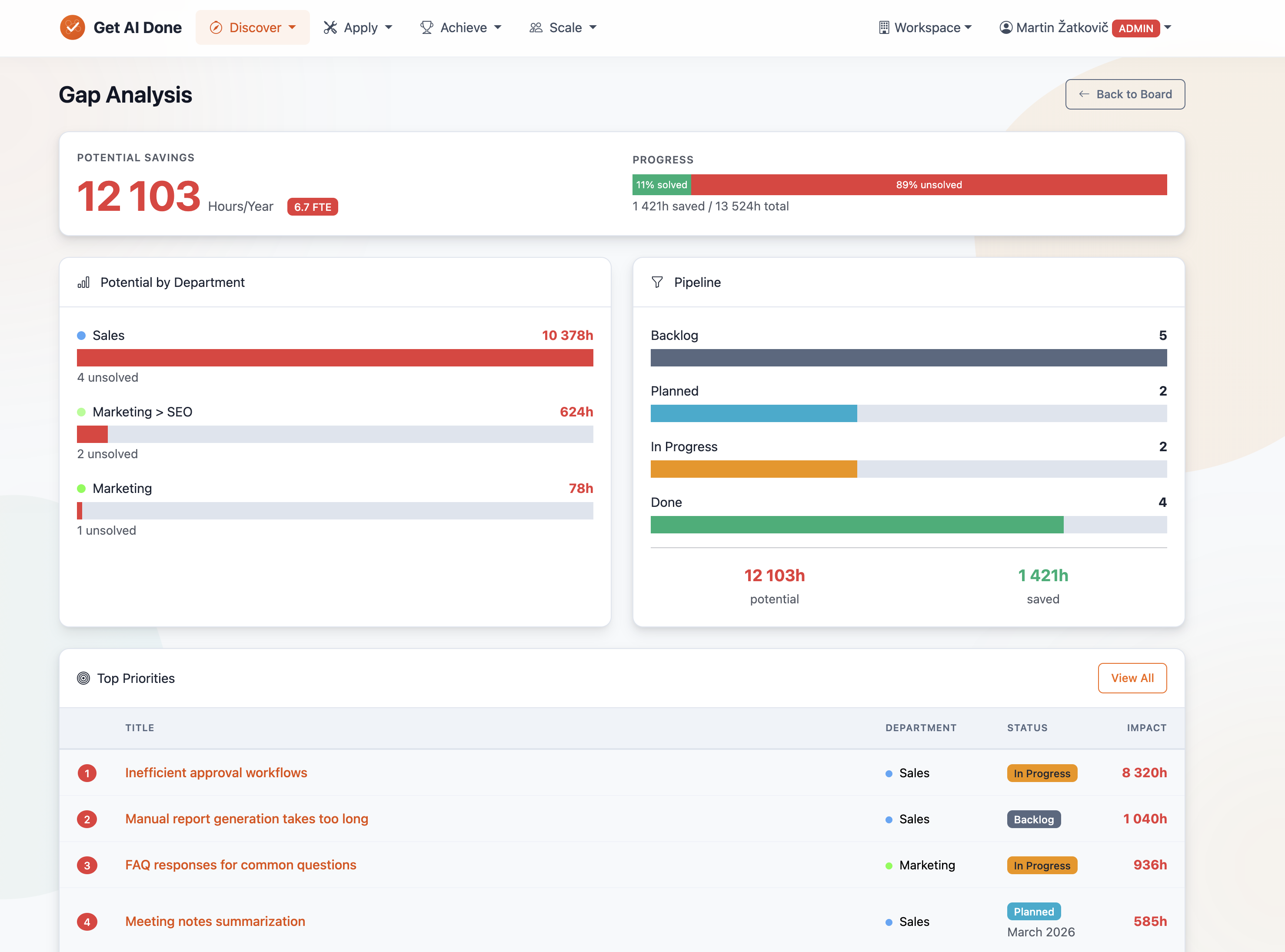Click the Discover compass icon

coord(216,28)
